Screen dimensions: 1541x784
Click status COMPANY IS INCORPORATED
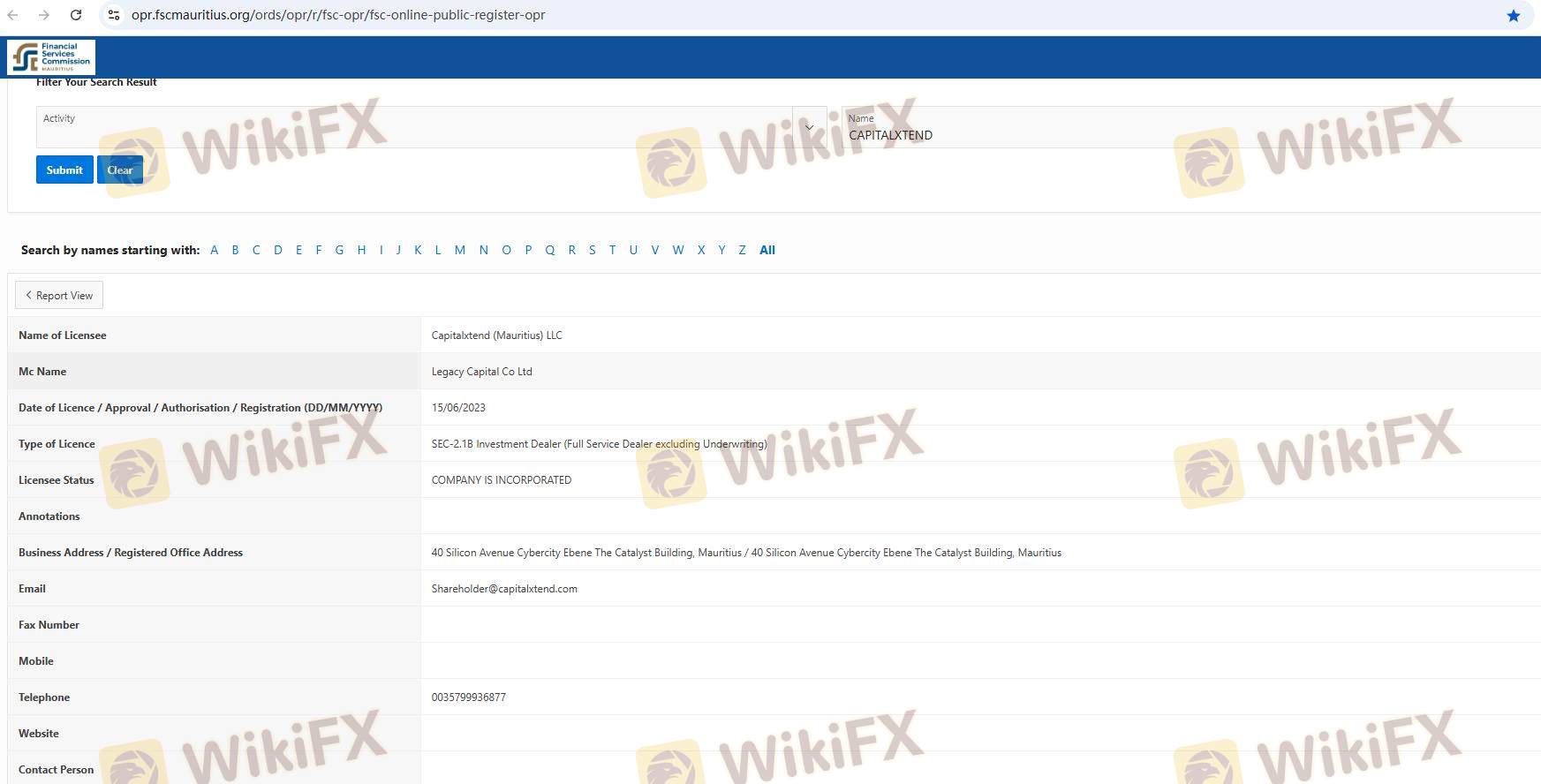[x=502, y=480]
